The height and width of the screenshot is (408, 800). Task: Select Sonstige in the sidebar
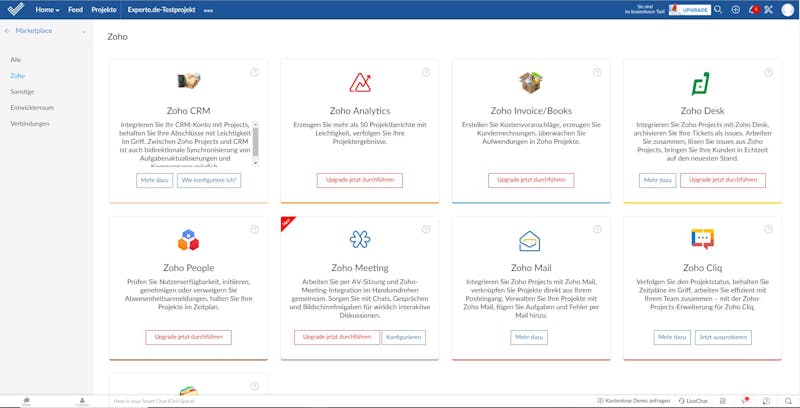click(x=22, y=92)
